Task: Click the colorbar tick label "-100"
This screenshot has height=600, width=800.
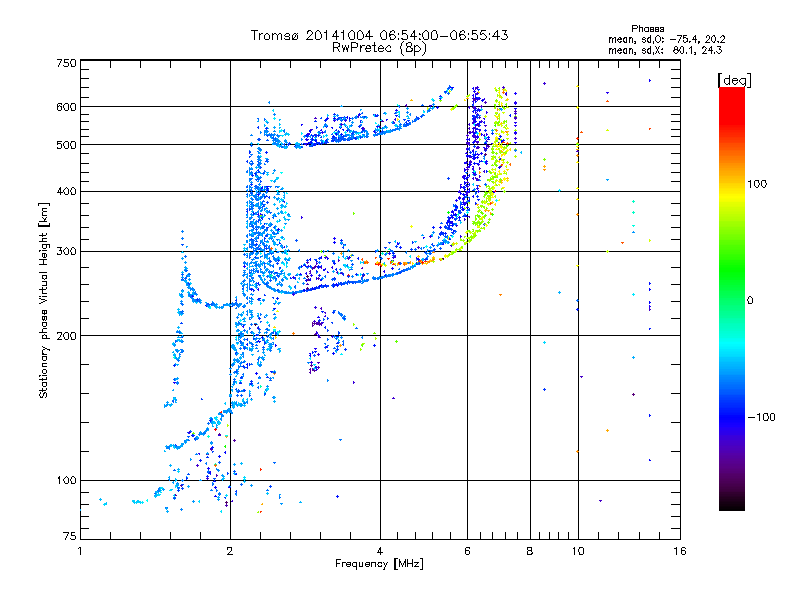Action: click(x=761, y=417)
